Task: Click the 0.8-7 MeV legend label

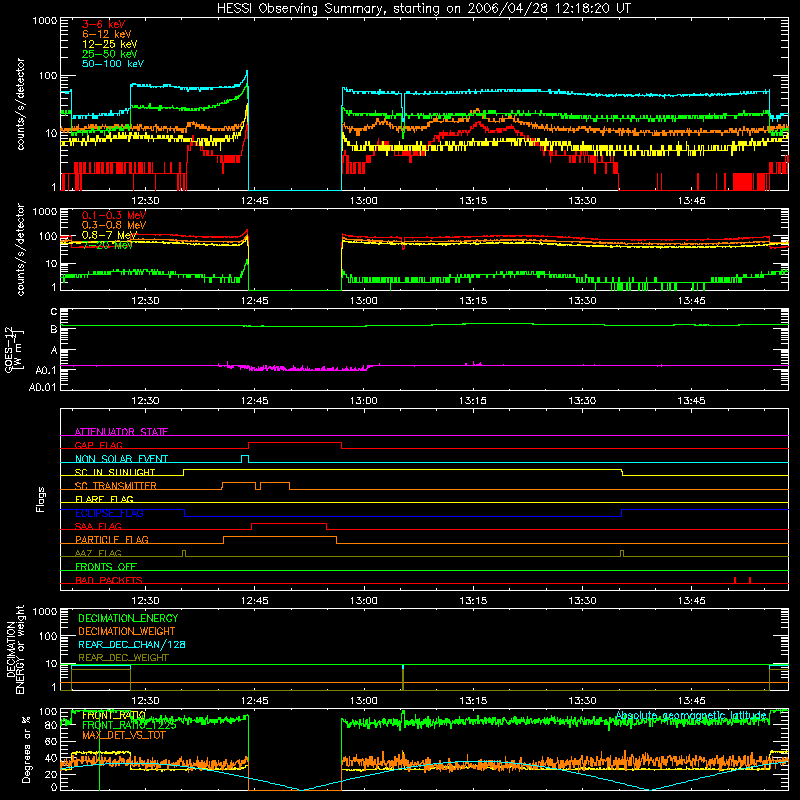Action: pyautogui.click(x=109, y=235)
